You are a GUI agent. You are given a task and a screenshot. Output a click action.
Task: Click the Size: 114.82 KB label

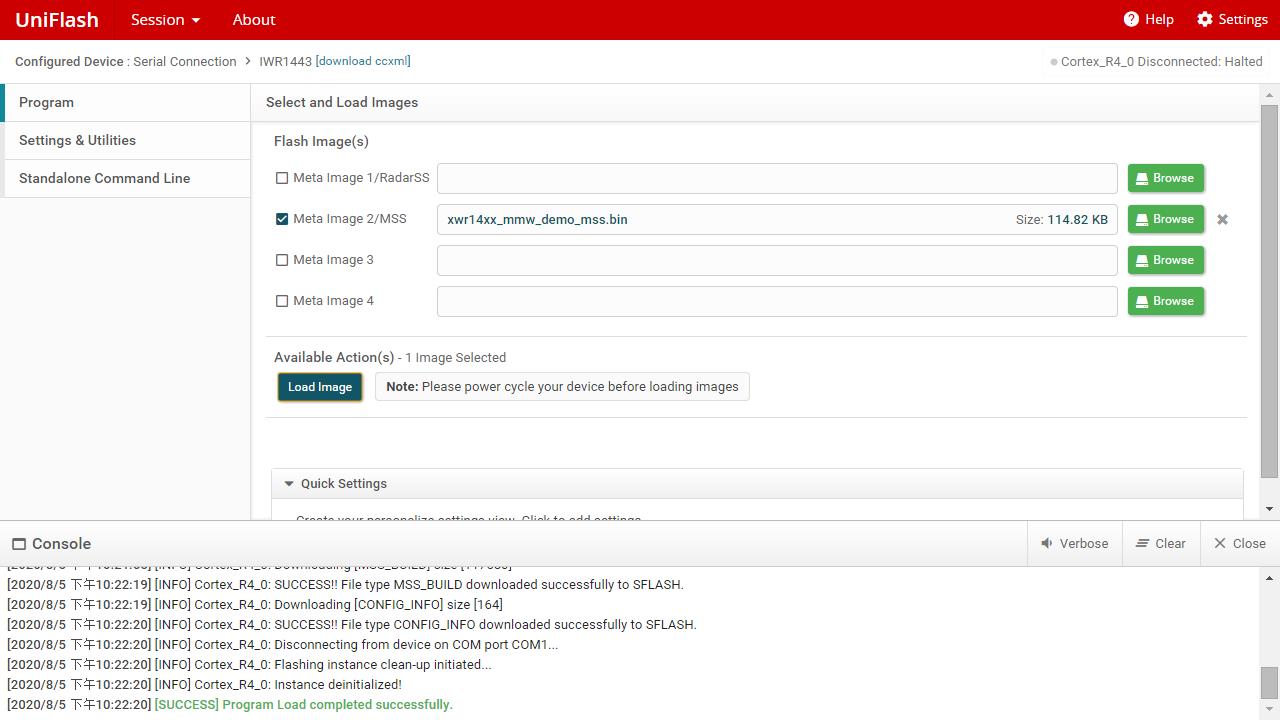[x=1062, y=219]
